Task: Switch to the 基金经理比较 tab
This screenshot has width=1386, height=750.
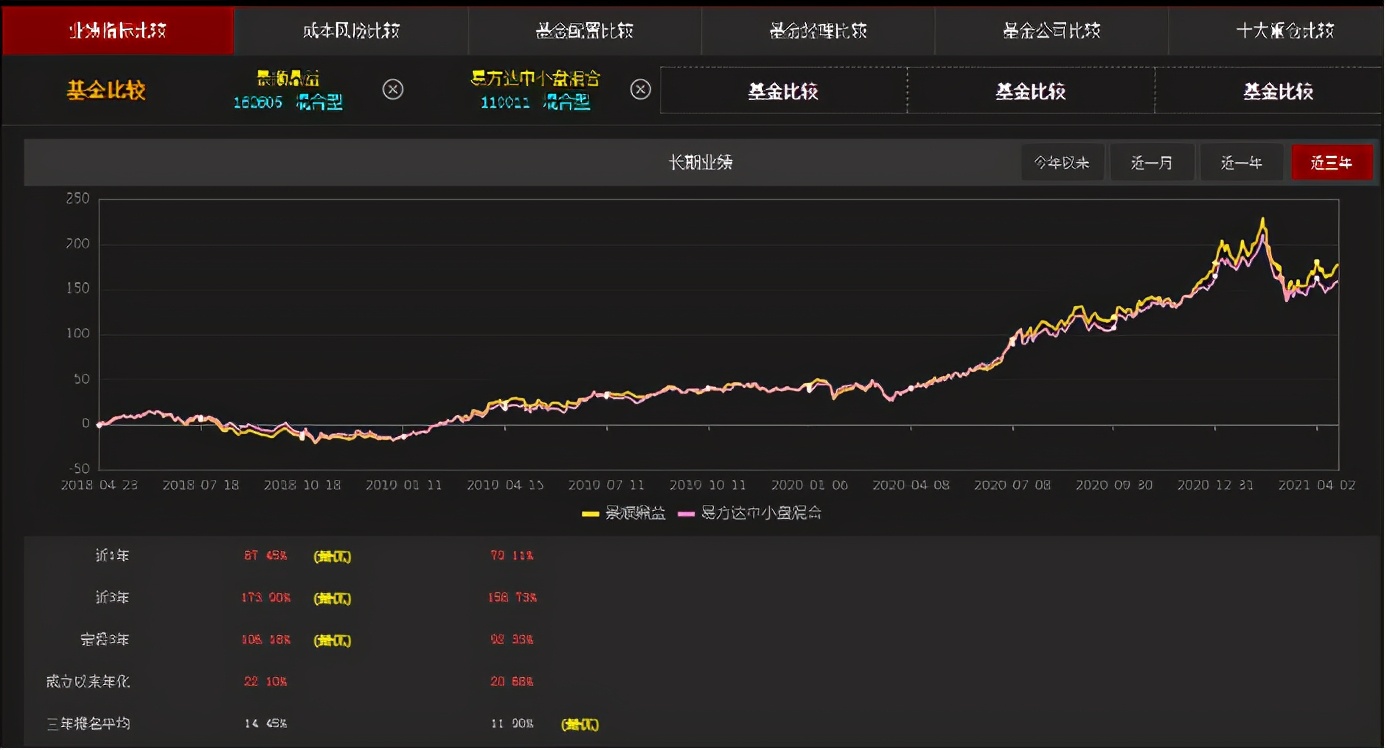Action: [817, 30]
